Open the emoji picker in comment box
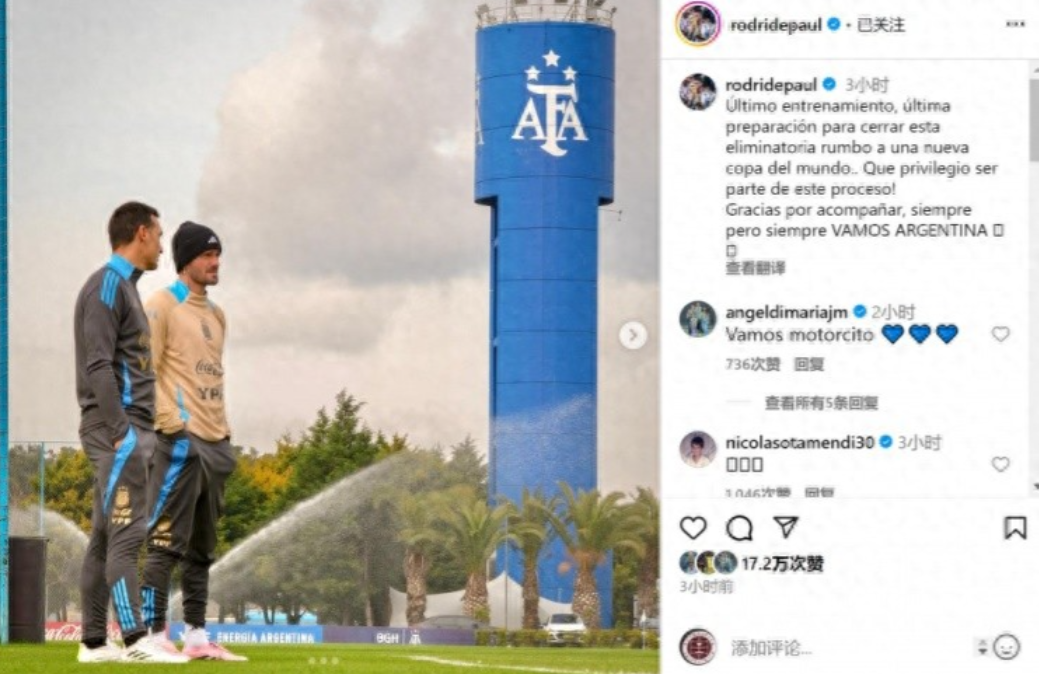The image size is (1039, 674). tap(1007, 647)
